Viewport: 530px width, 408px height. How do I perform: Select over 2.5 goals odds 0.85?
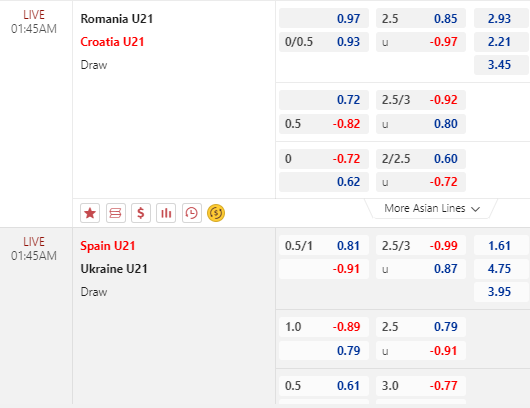pos(421,18)
